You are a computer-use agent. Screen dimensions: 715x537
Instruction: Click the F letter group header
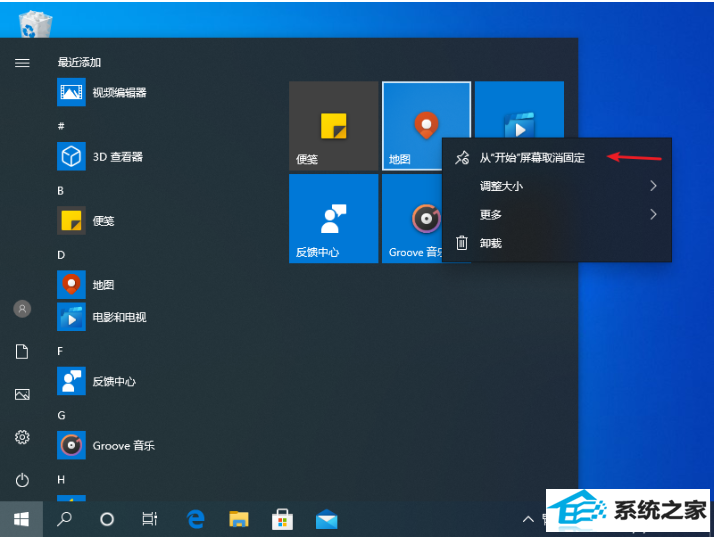click(60, 351)
